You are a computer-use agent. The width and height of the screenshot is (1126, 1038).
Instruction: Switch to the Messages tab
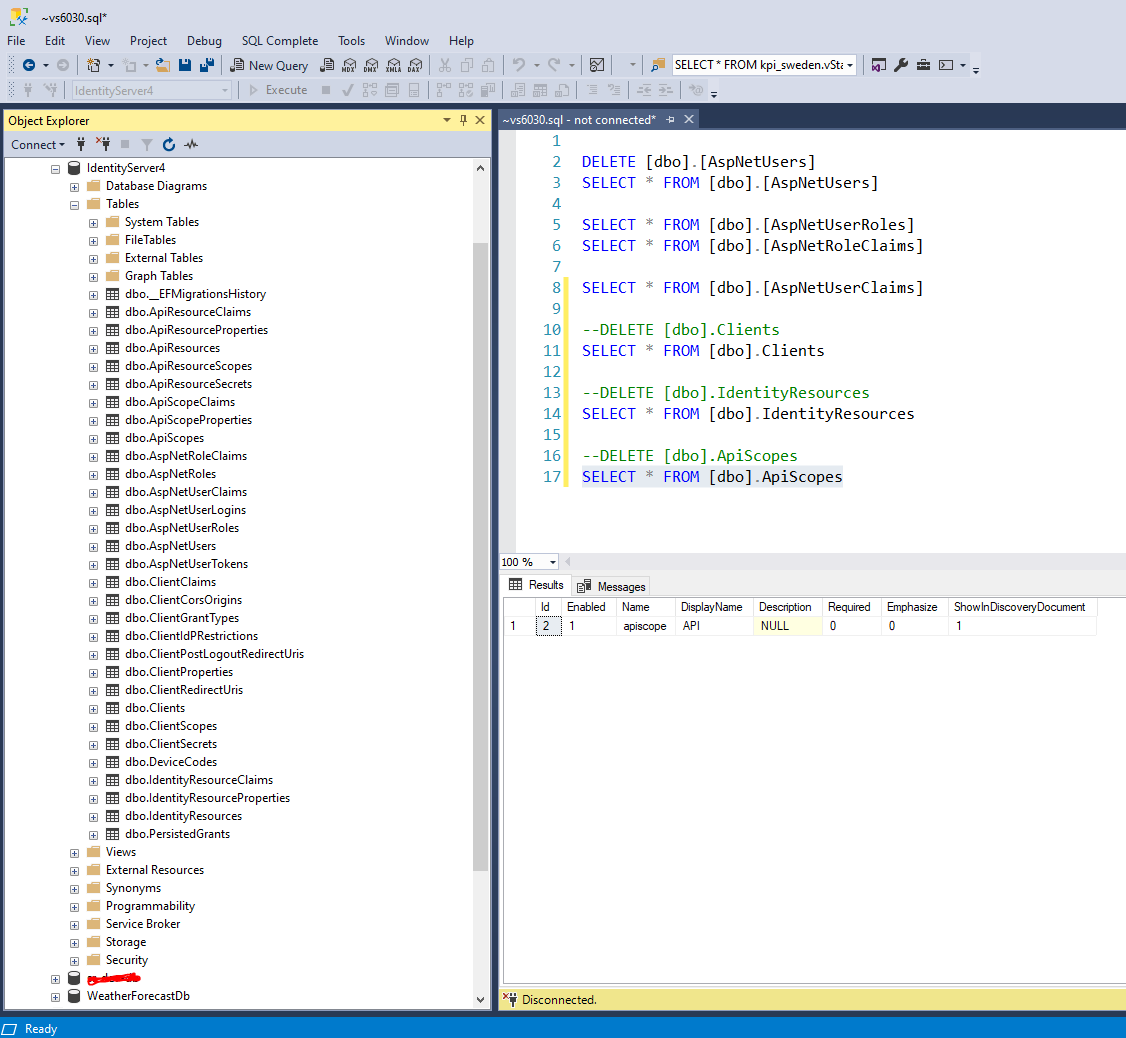click(612, 586)
